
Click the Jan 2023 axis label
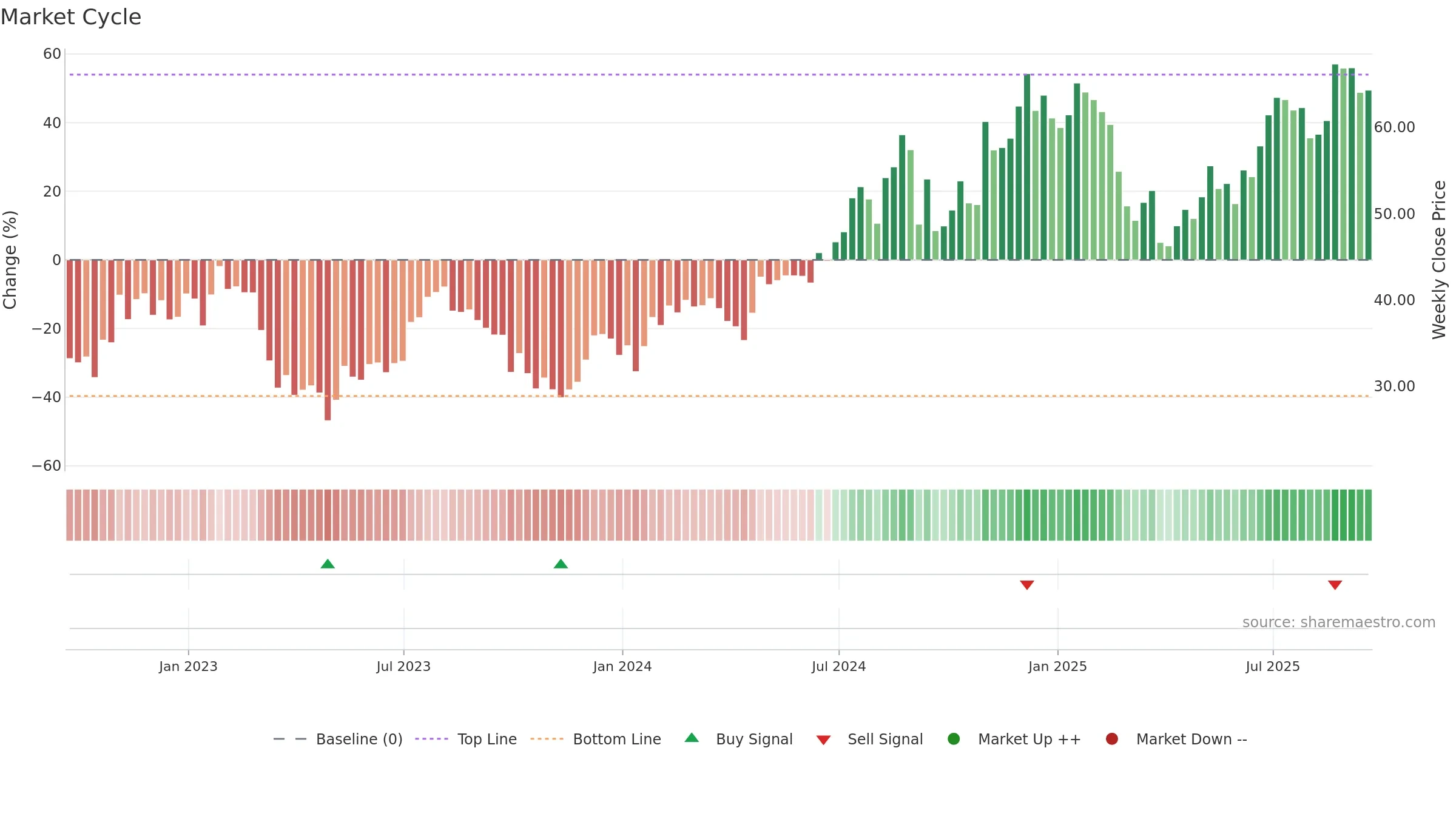point(188,667)
